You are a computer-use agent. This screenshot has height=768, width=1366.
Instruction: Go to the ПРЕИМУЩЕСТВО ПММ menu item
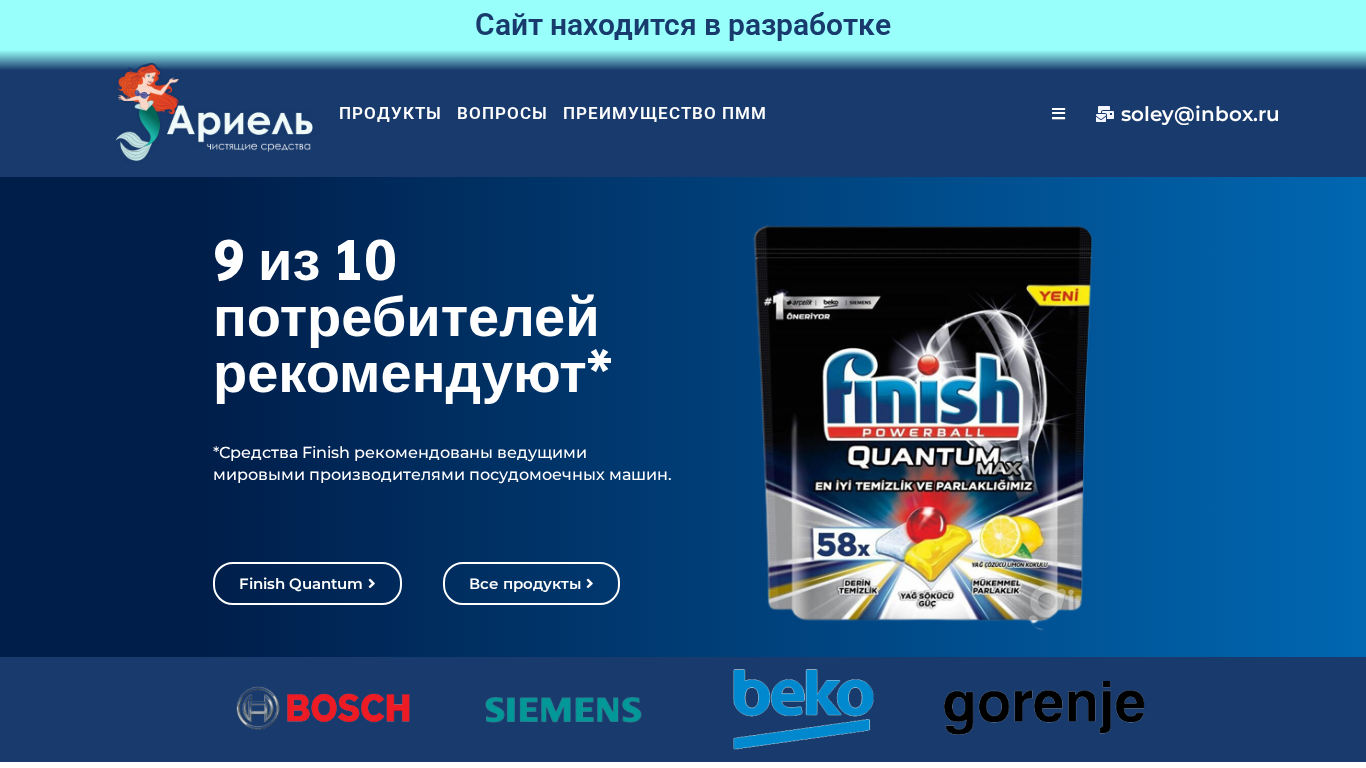click(665, 113)
